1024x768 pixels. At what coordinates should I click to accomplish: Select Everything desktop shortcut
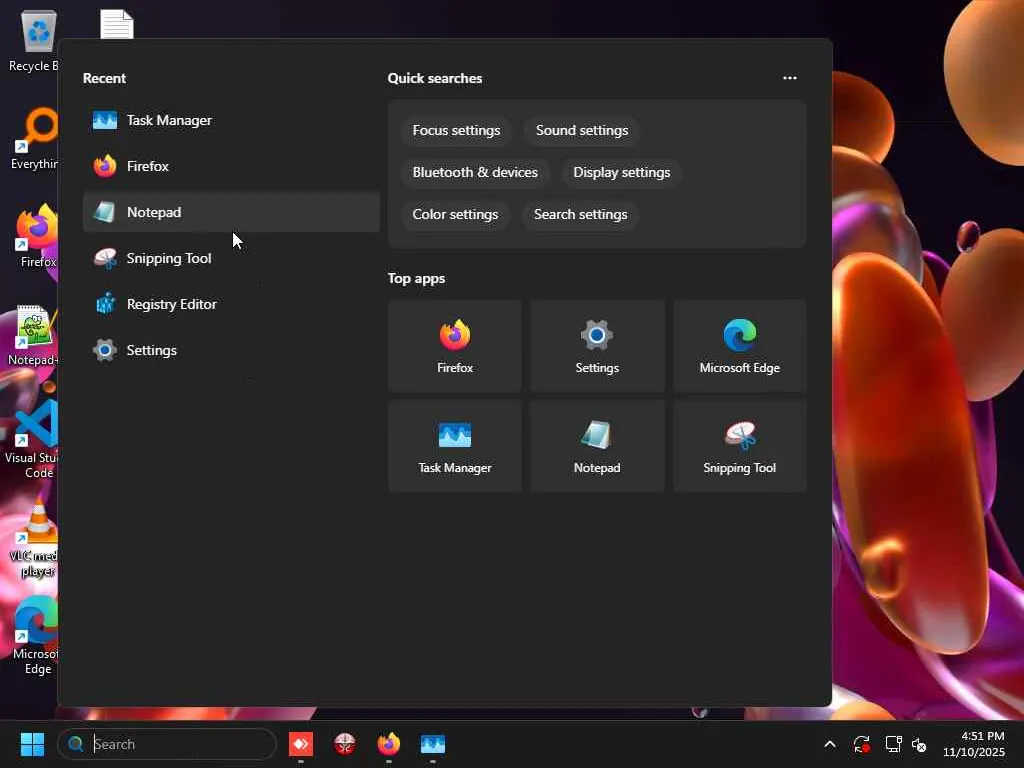pyautogui.click(x=35, y=138)
